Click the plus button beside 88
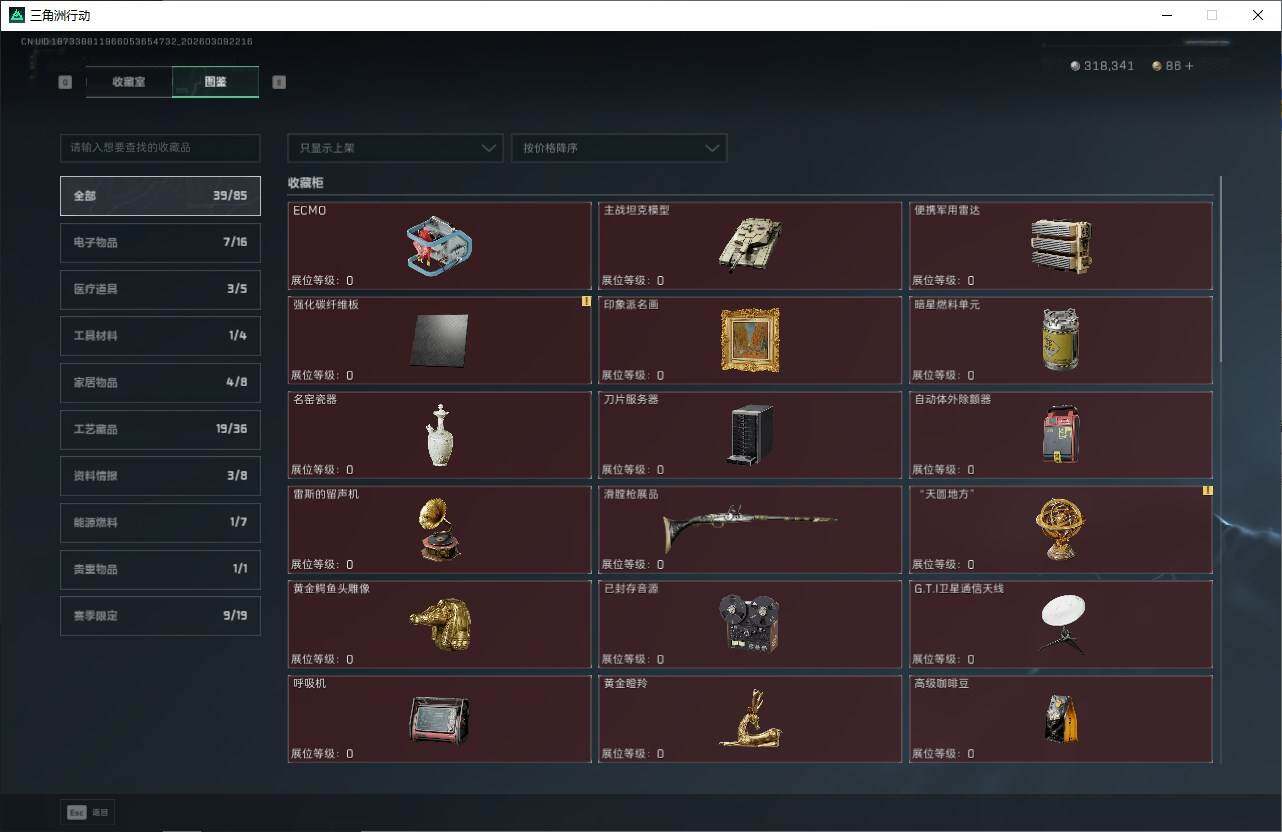This screenshot has width=1282, height=832. coord(1189,66)
